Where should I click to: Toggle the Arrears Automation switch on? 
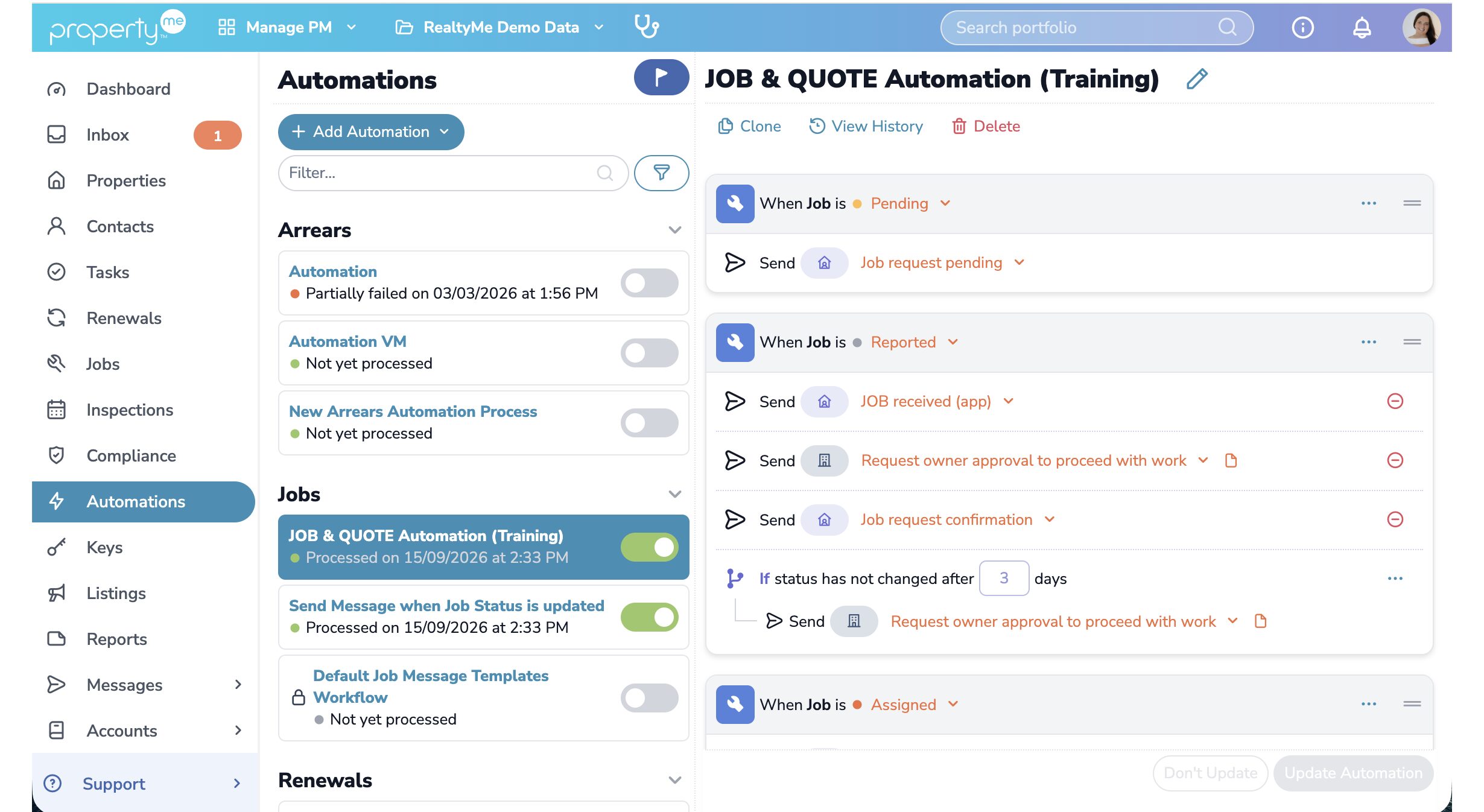pyautogui.click(x=649, y=283)
